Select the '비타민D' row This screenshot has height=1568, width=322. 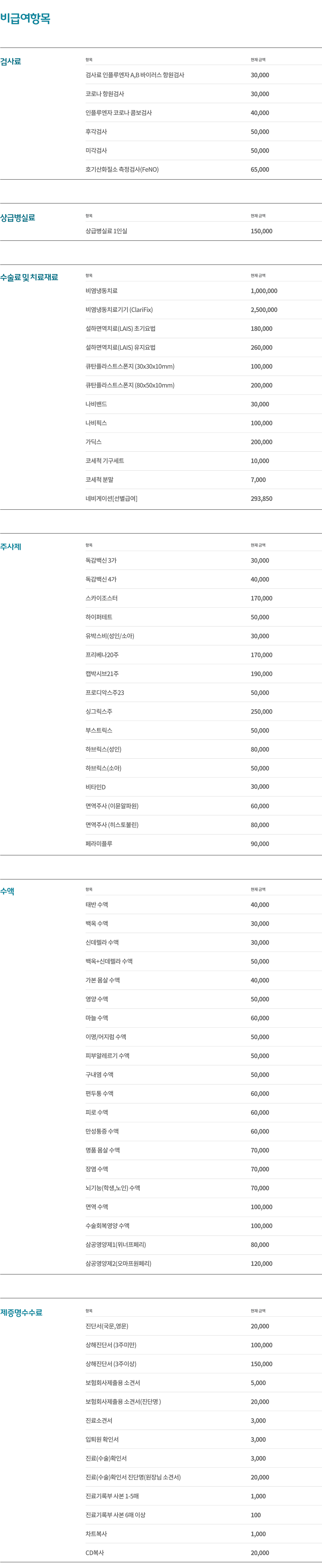(x=96, y=787)
